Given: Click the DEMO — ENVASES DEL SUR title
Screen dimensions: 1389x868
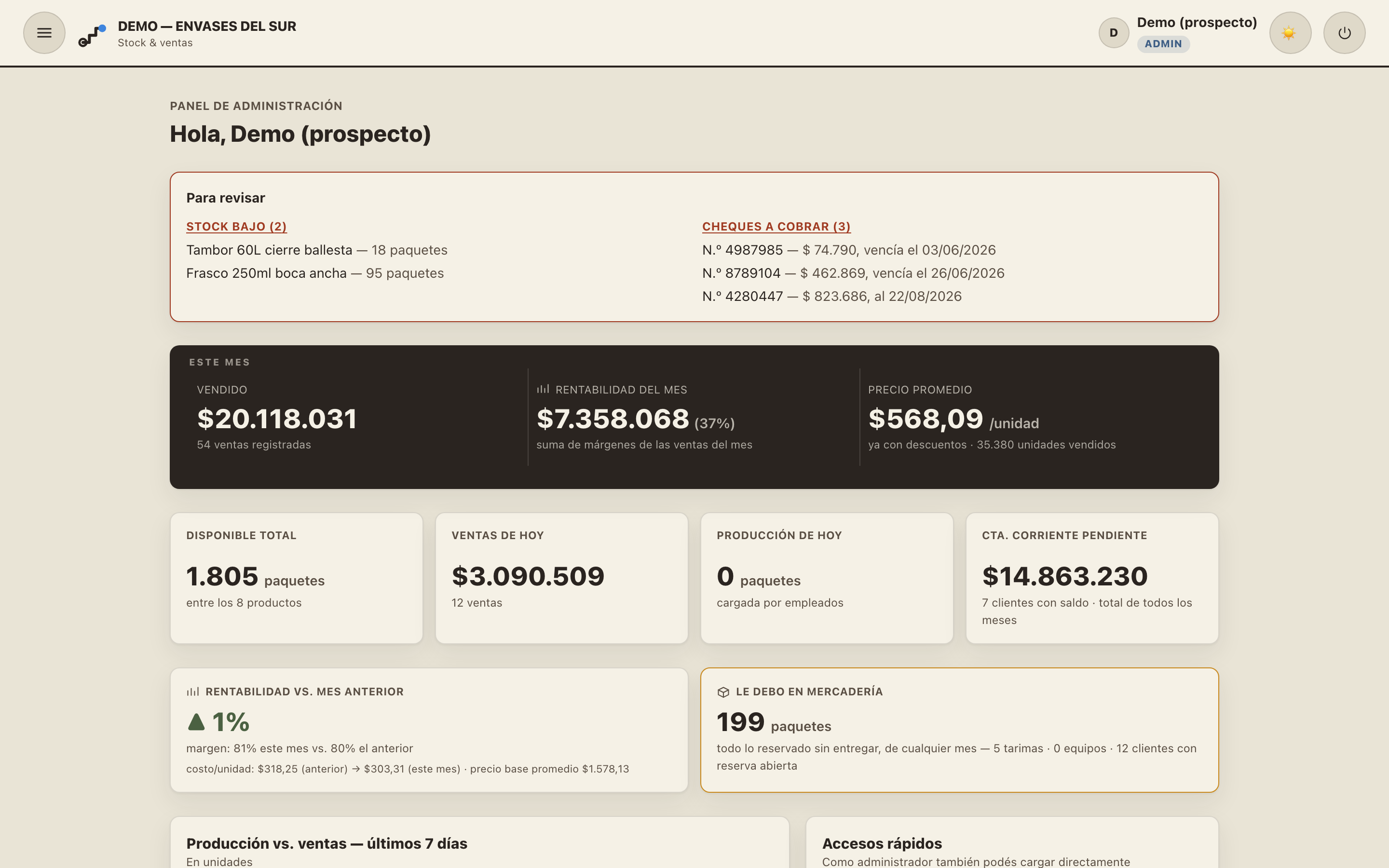Looking at the screenshot, I should tap(206, 26).
